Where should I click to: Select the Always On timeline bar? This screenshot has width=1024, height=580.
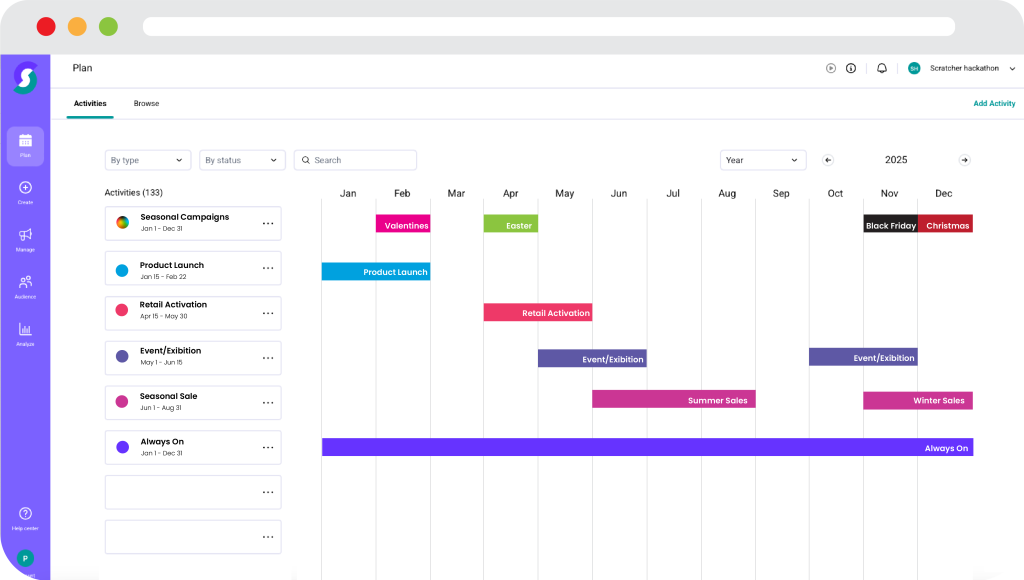[647, 447]
